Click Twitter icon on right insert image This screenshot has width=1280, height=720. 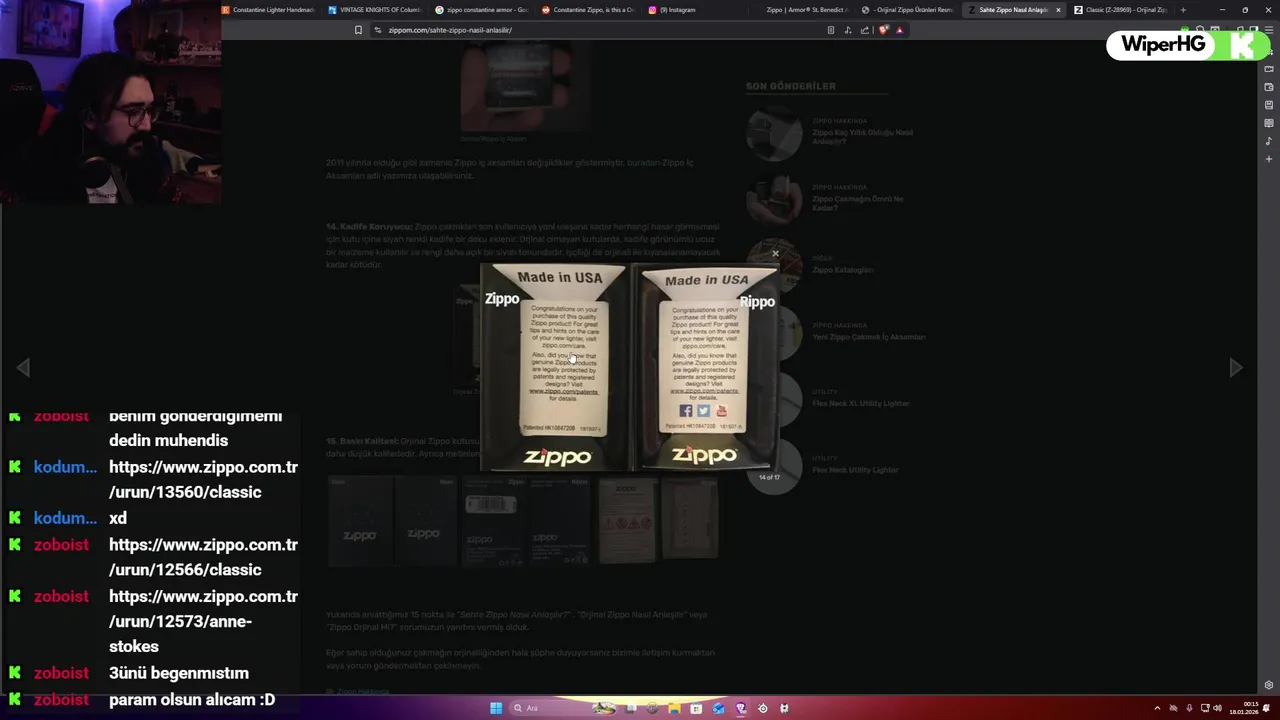pyautogui.click(x=703, y=411)
